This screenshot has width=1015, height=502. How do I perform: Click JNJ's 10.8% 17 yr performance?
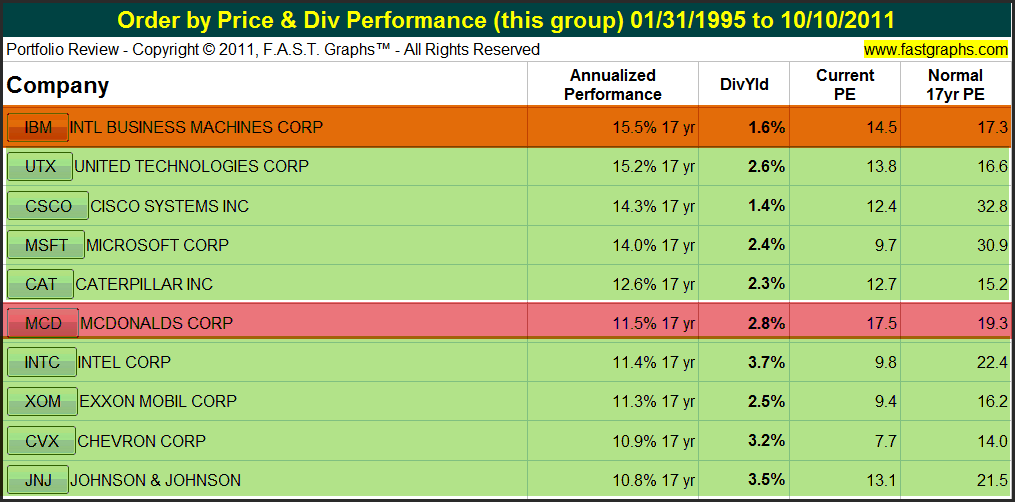point(654,481)
